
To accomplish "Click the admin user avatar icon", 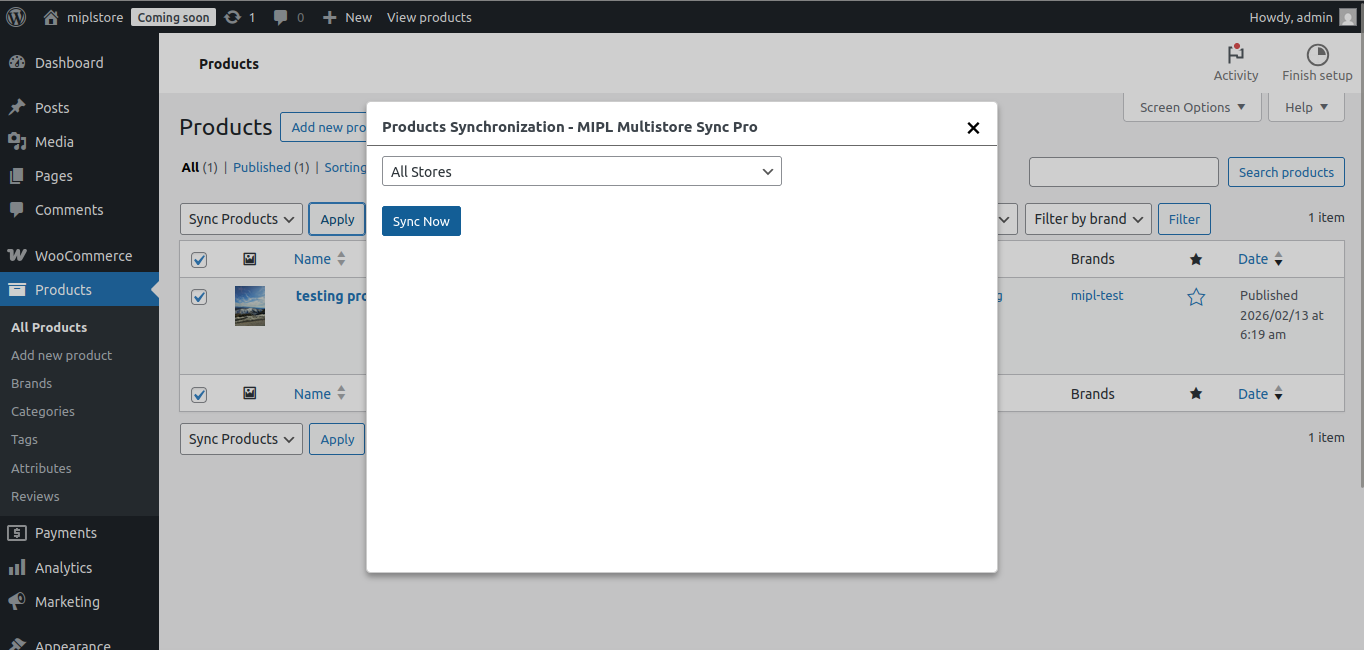I will pos(1347,17).
